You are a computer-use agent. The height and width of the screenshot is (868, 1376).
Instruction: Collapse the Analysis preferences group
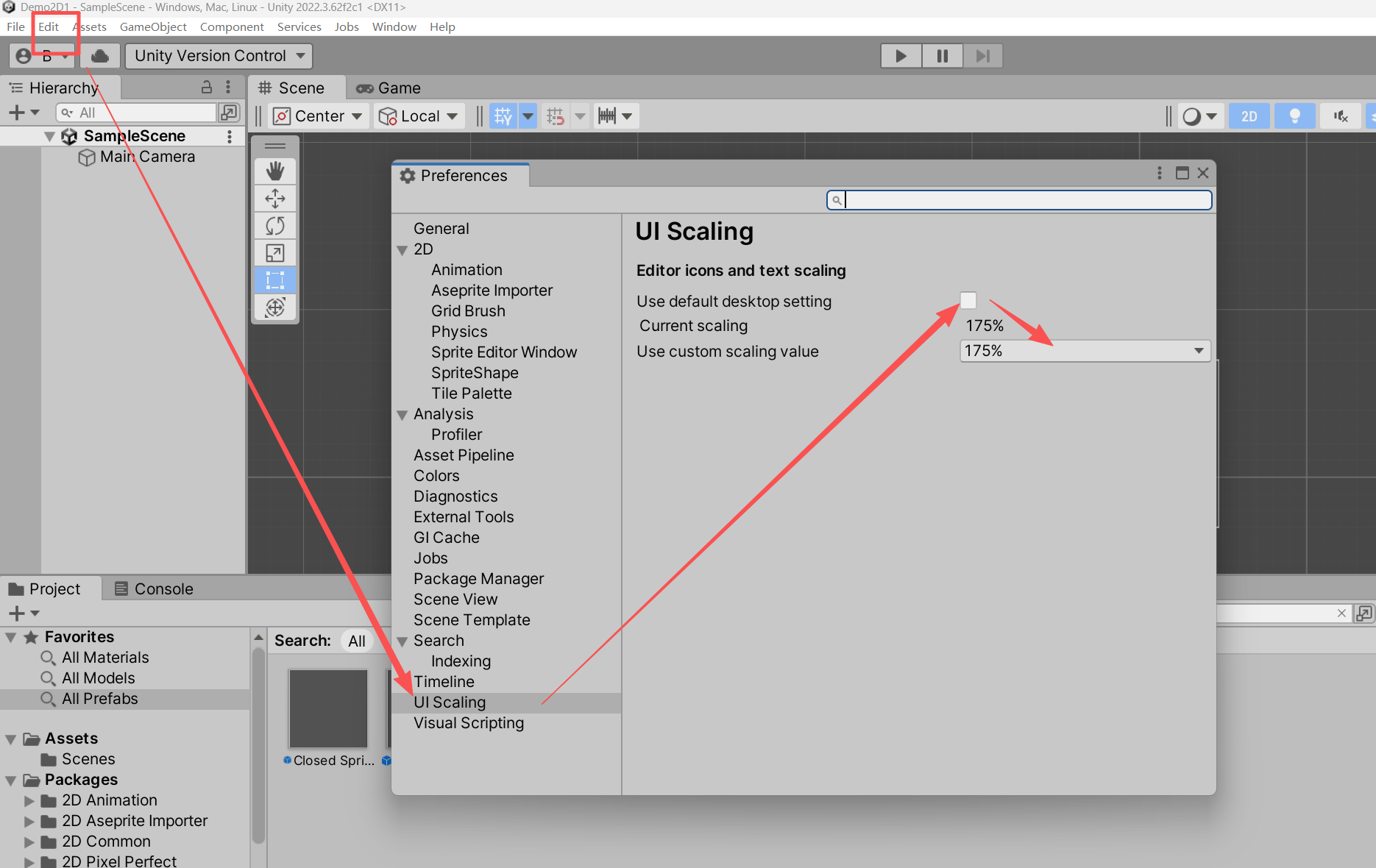click(x=402, y=415)
